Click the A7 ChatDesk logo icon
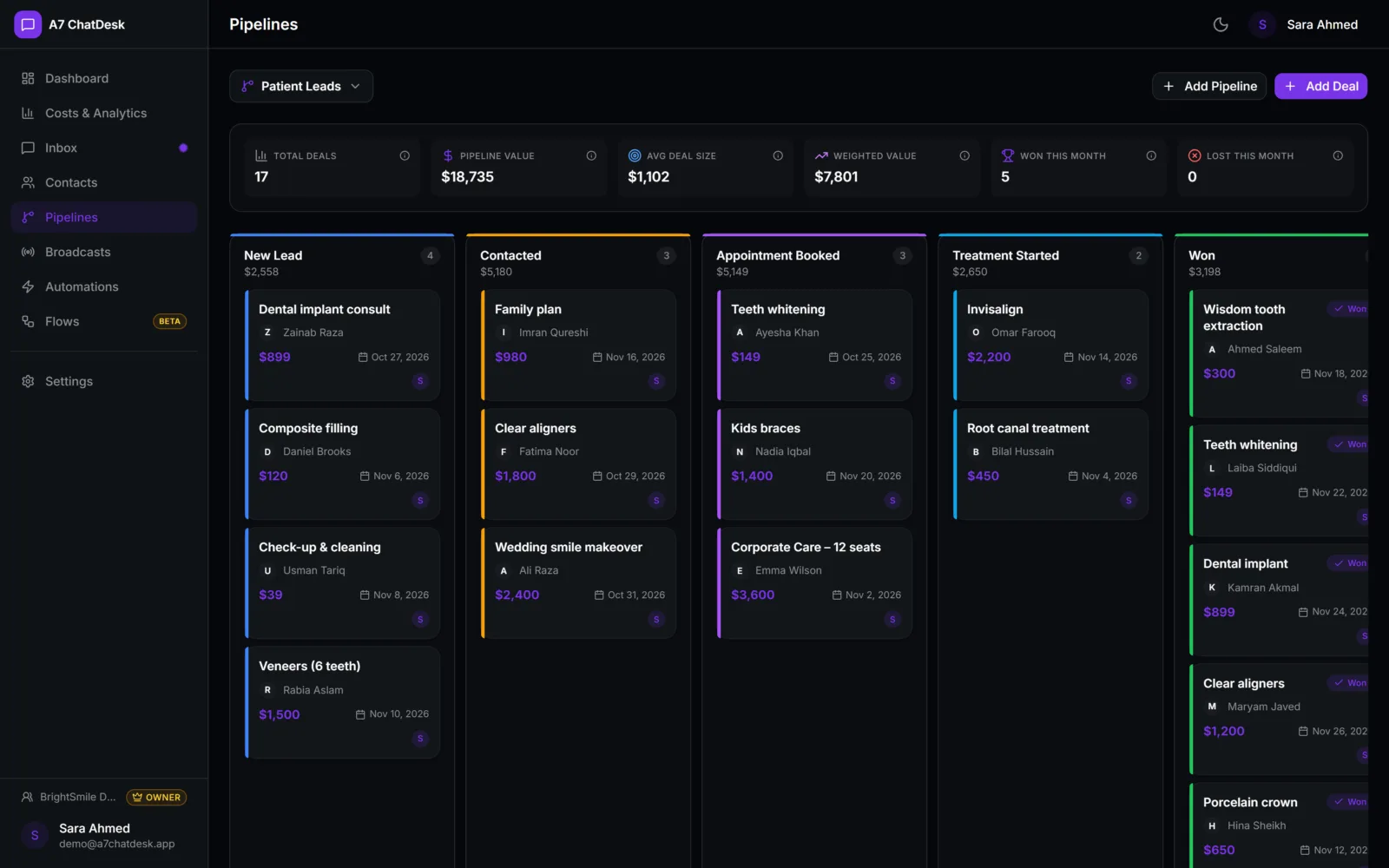The image size is (1389, 868). pyautogui.click(x=28, y=24)
